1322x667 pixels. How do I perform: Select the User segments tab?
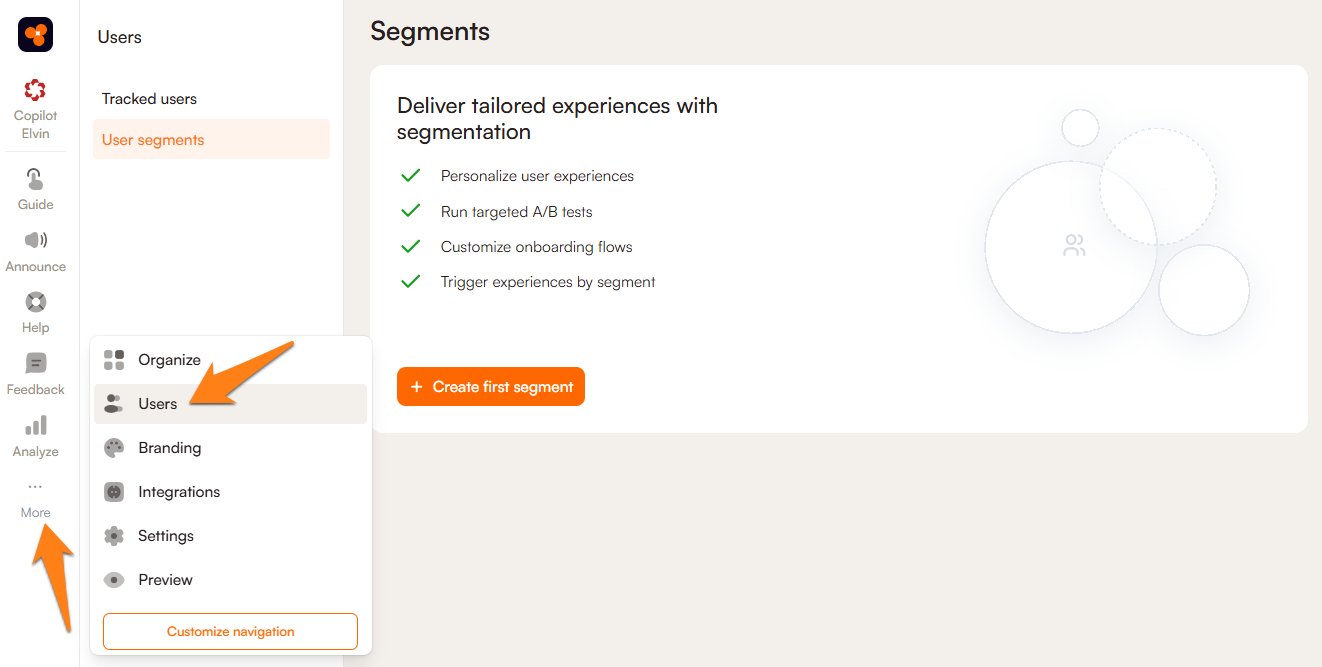(x=153, y=140)
